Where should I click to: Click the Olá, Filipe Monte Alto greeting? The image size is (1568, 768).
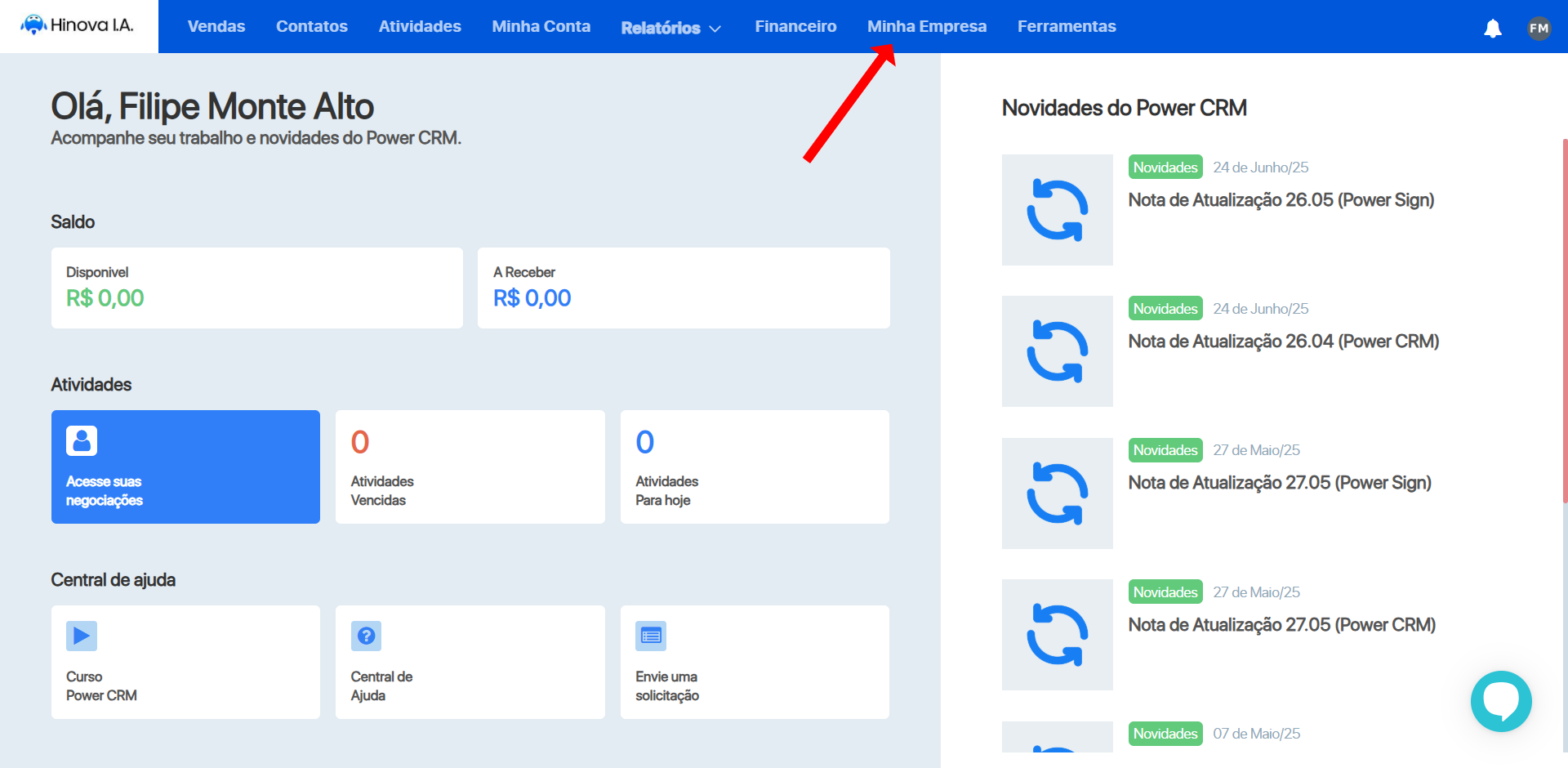coord(212,106)
